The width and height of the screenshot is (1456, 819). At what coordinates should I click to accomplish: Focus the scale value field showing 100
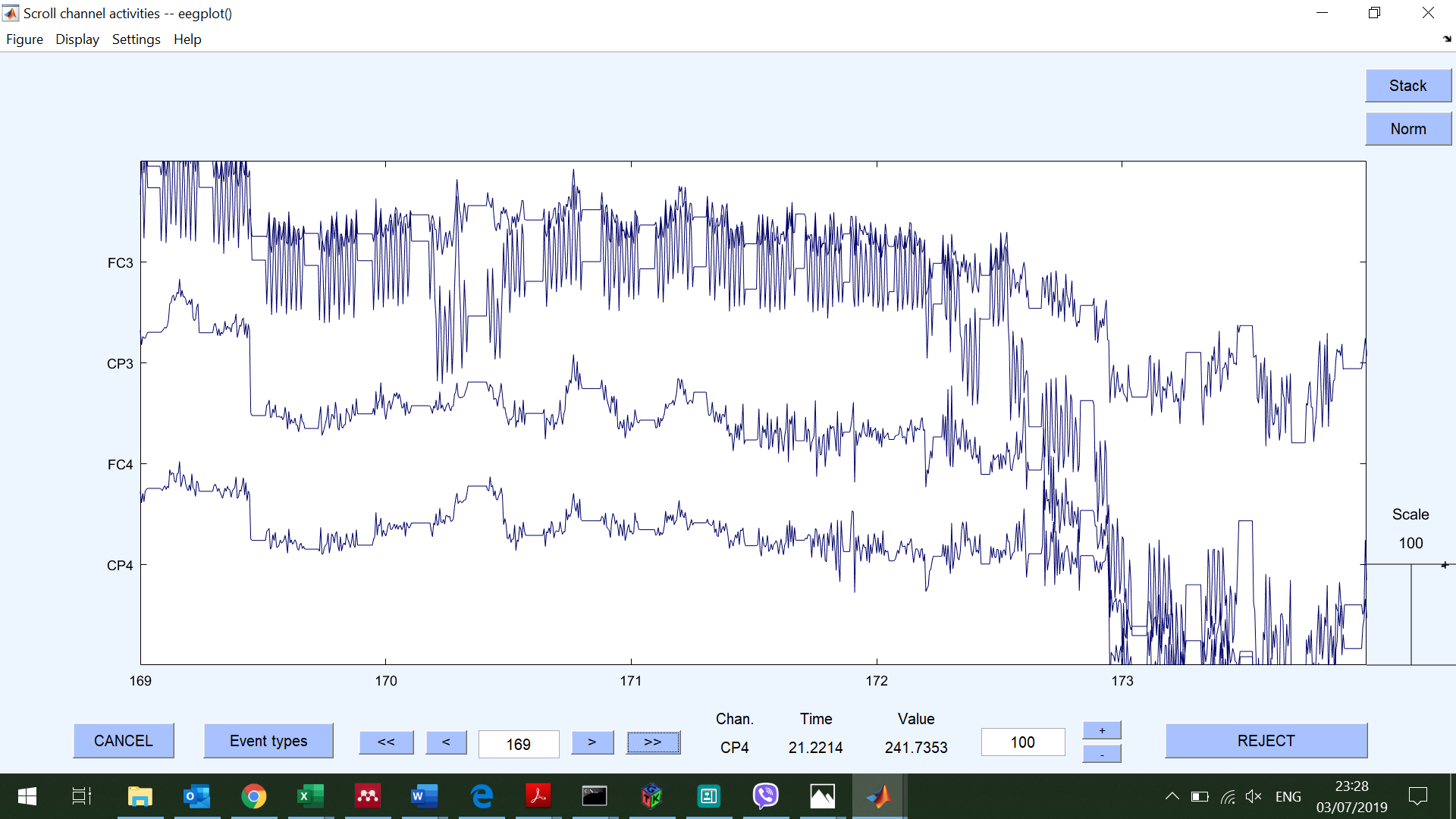[x=1023, y=742]
